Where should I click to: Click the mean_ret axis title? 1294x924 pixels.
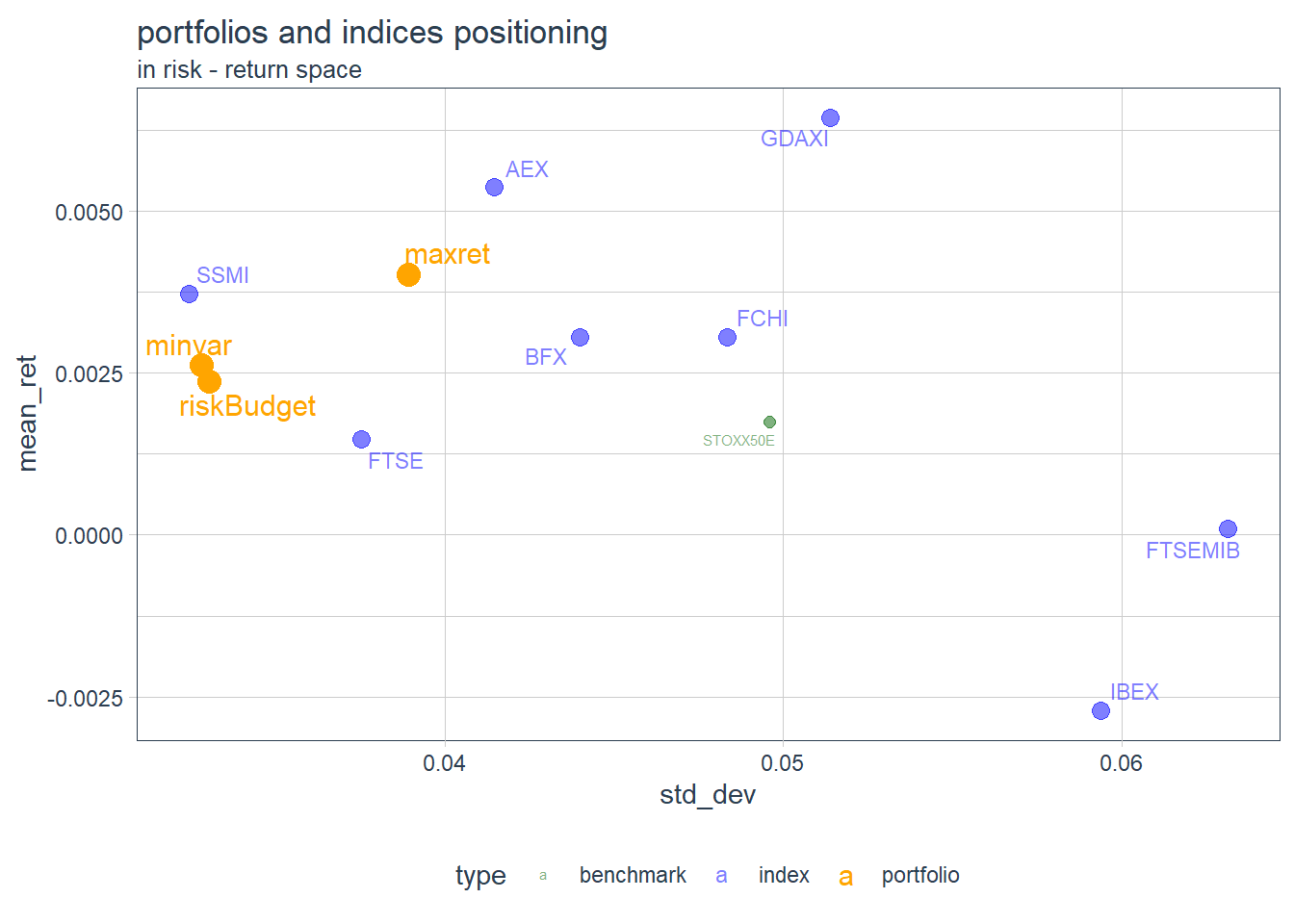coord(27,413)
